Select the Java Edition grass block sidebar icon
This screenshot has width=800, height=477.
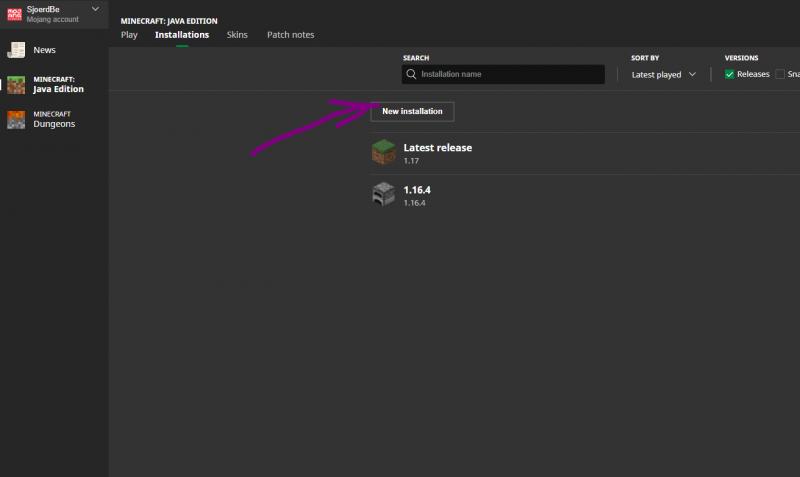pyautogui.click(x=17, y=85)
